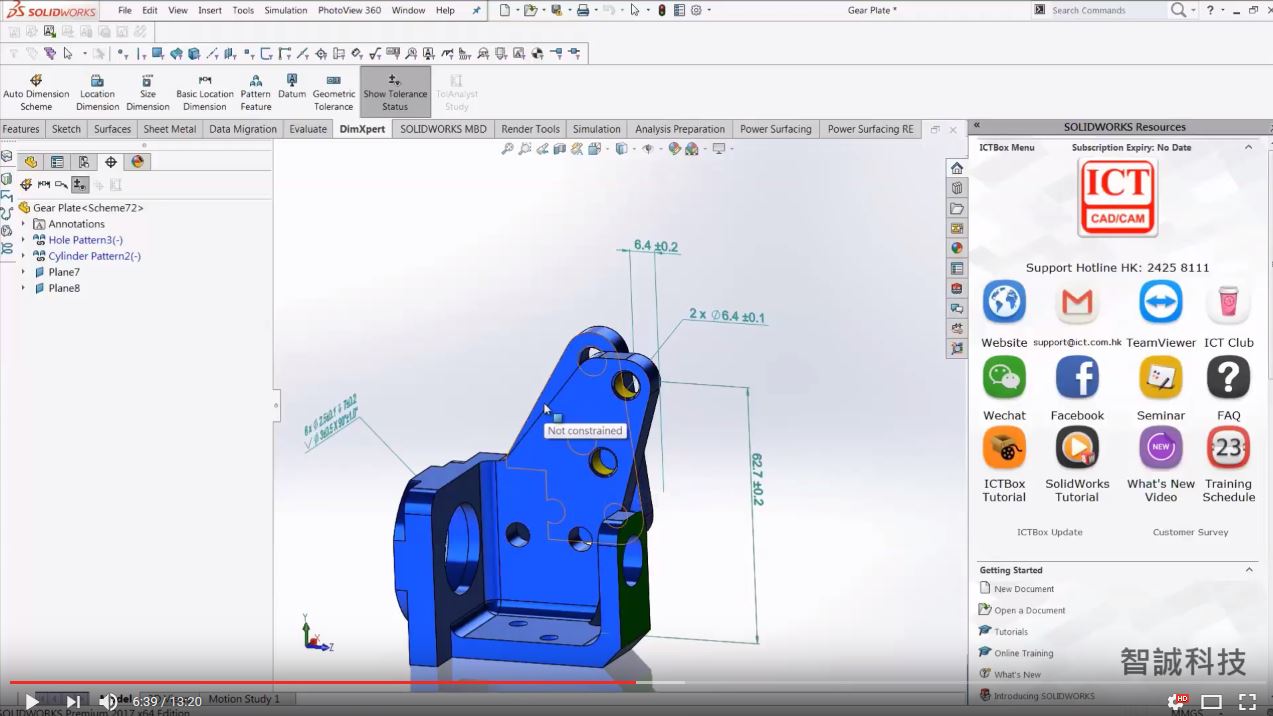Mute the video volume

[107, 701]
